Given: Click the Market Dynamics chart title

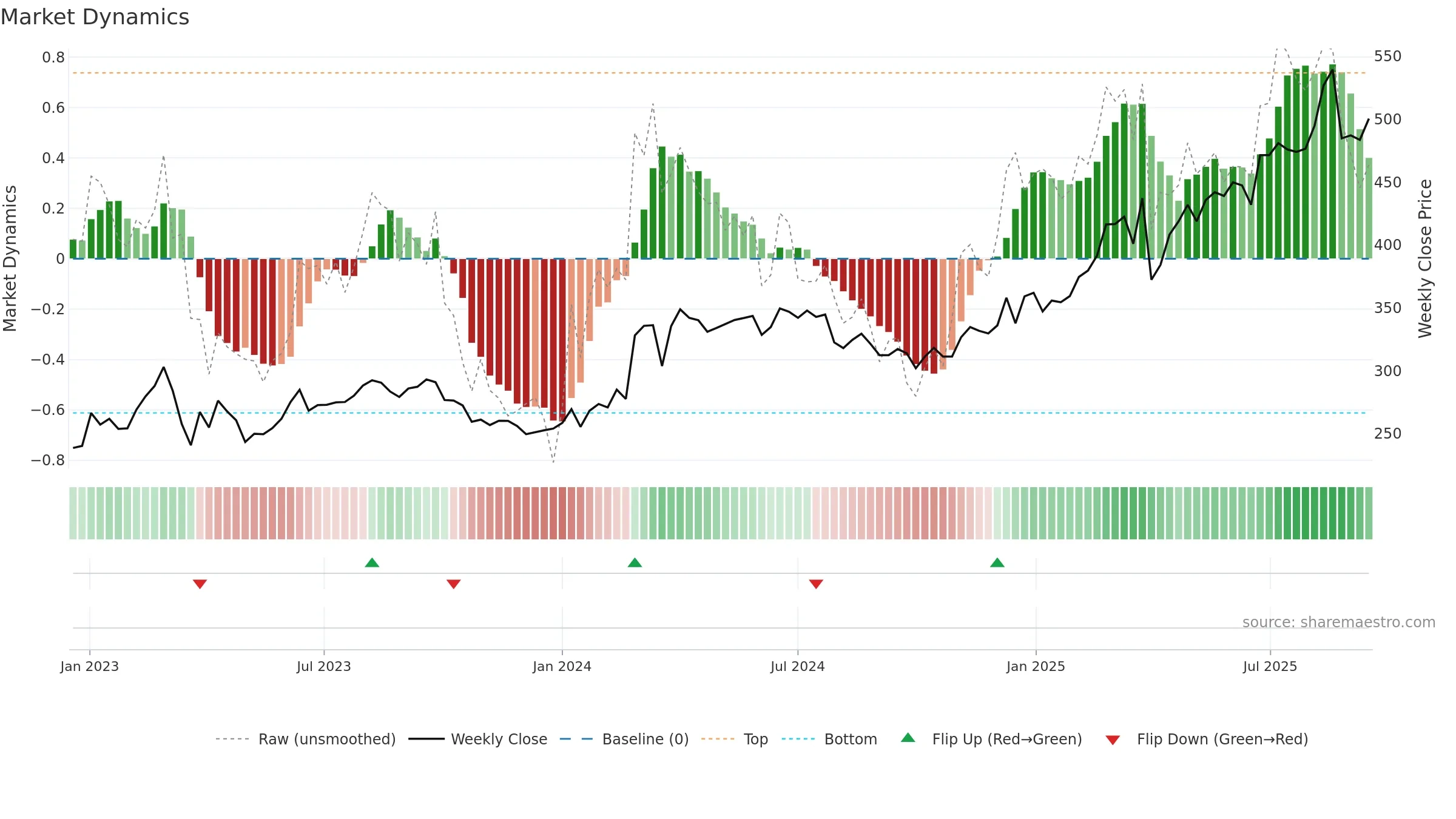Looking at the screenshot, I should 95,17.
